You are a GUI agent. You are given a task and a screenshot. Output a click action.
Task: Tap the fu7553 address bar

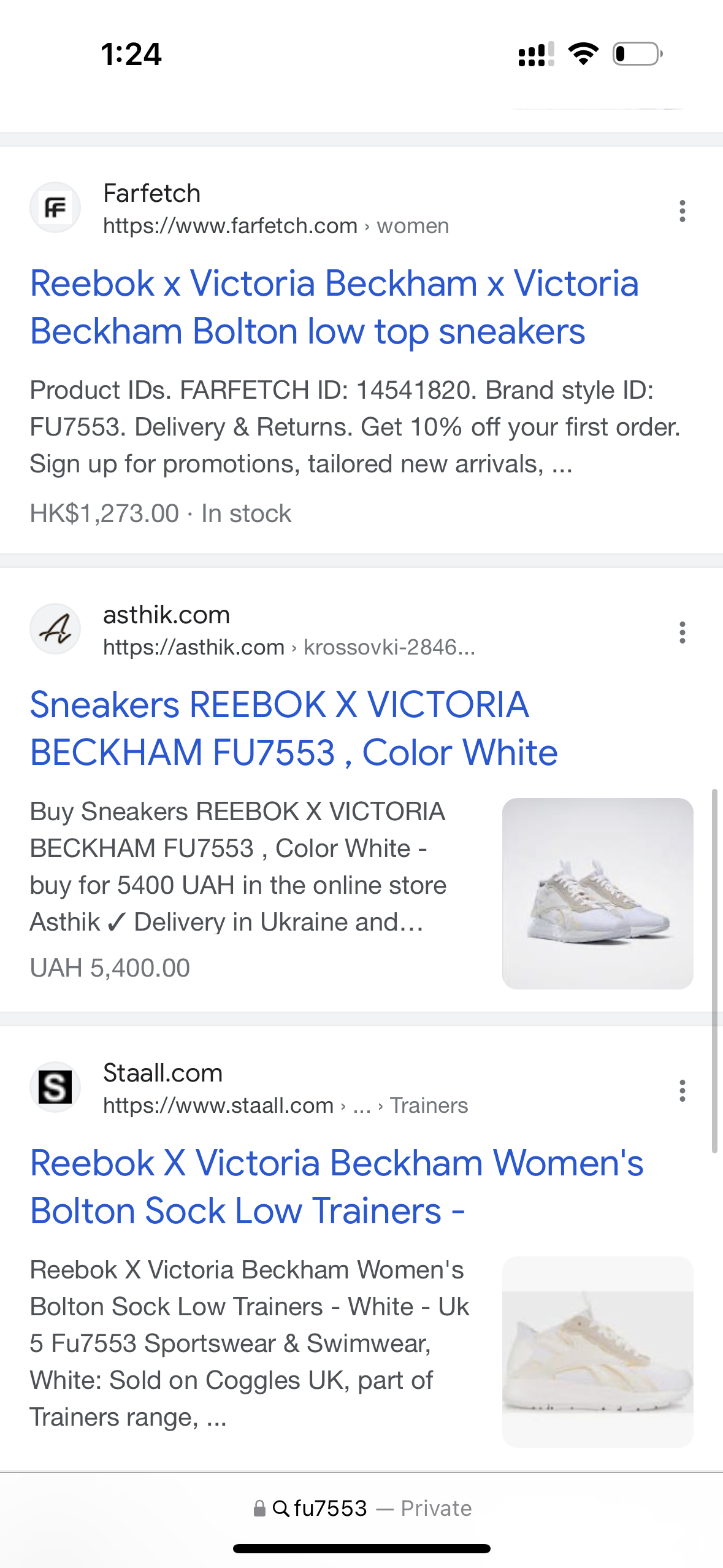[362, 1508]
